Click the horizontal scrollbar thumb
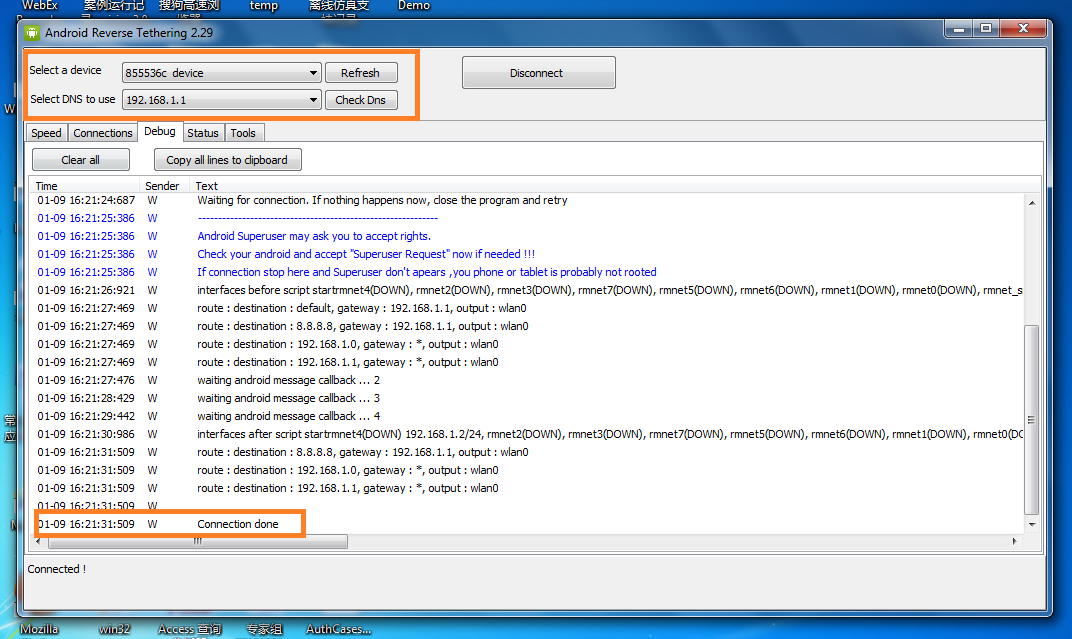 coord(198,541)
